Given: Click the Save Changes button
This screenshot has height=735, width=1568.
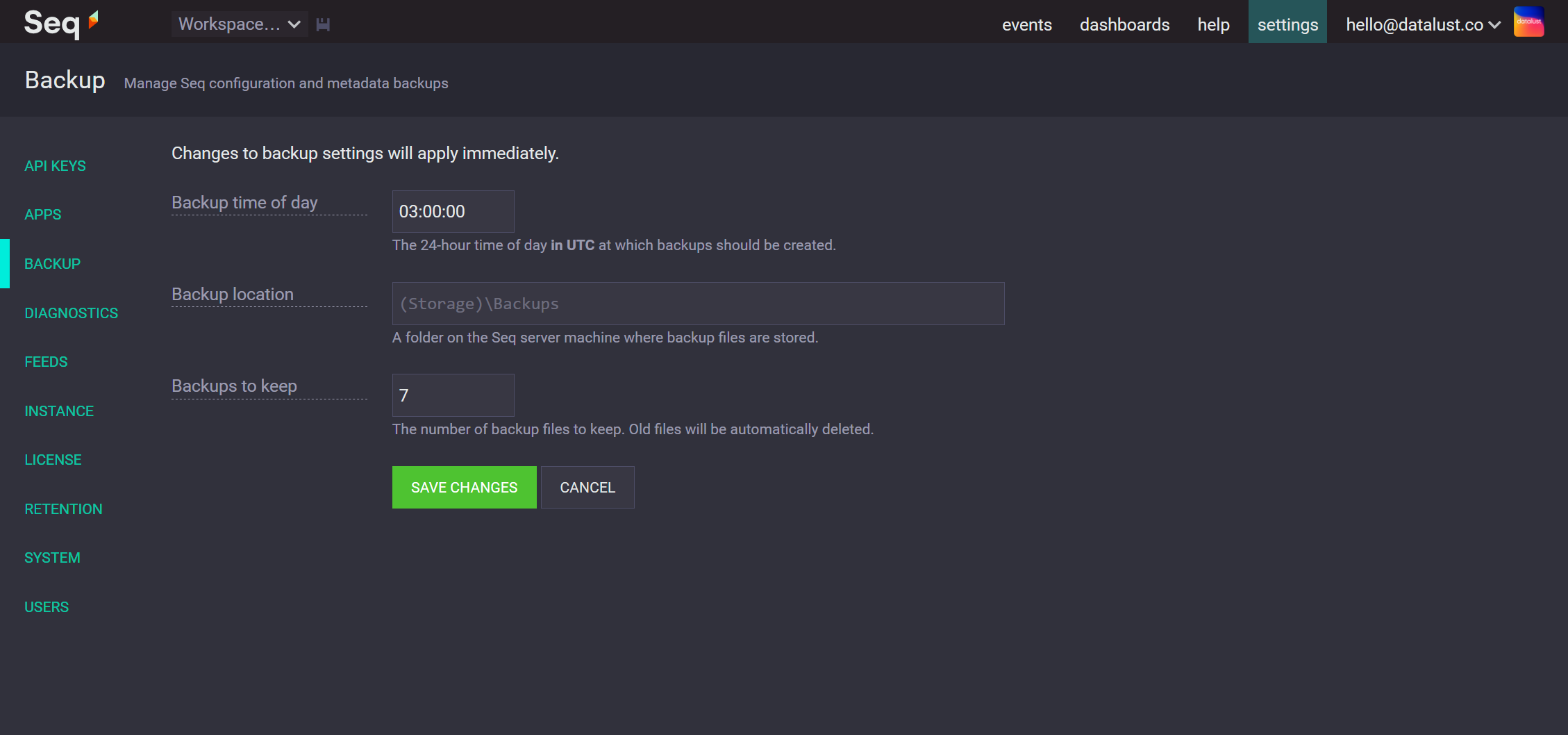Looking at the screenshot, I should click(464, 487).
